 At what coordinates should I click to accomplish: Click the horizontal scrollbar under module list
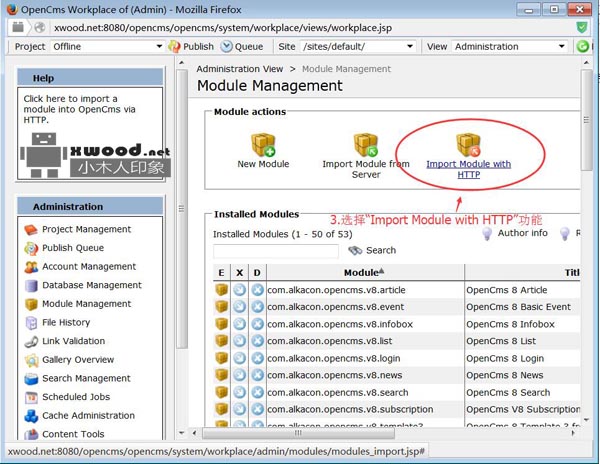(298, 433)
